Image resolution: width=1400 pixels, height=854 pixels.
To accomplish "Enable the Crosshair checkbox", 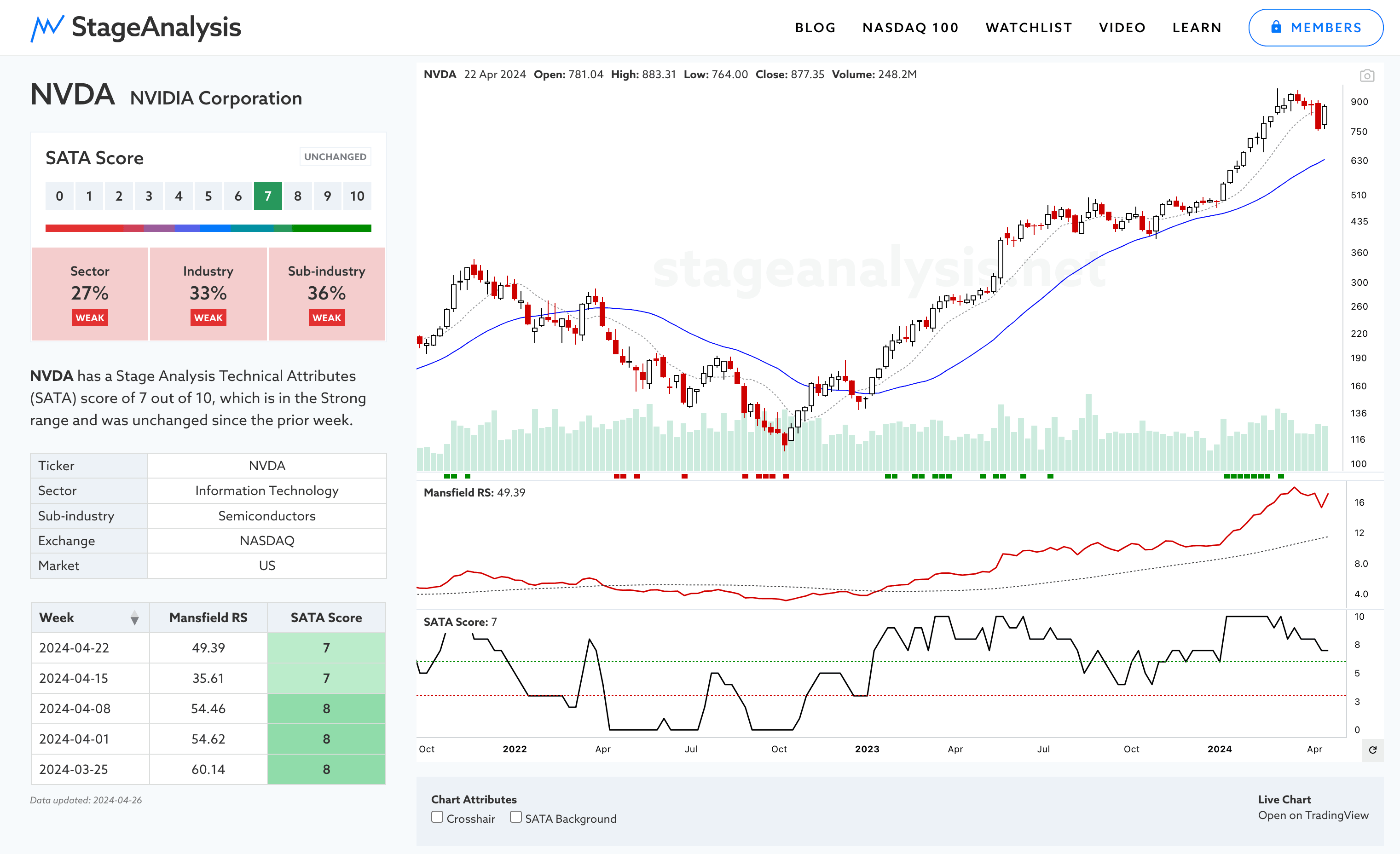I will pyautogui.click(x=437, y=817).
